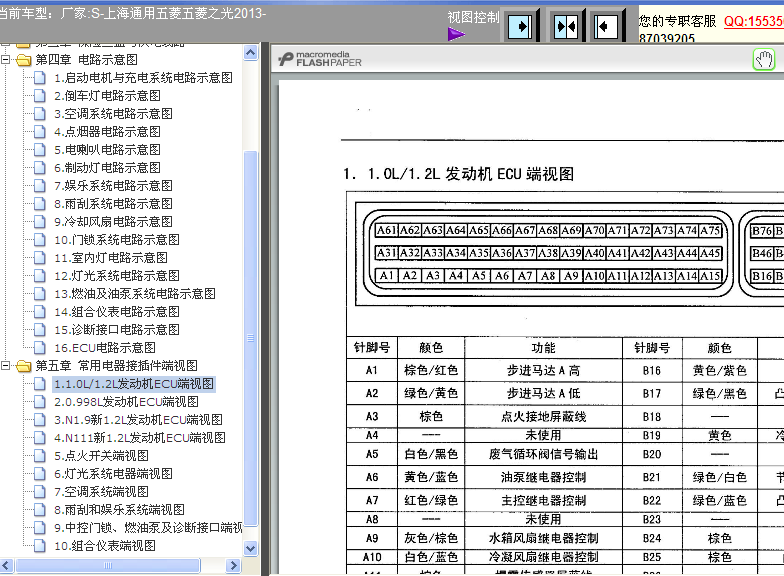The image size is (784, 576).
Task: Open 7.空调系统端视图
Action: point(101,492)
